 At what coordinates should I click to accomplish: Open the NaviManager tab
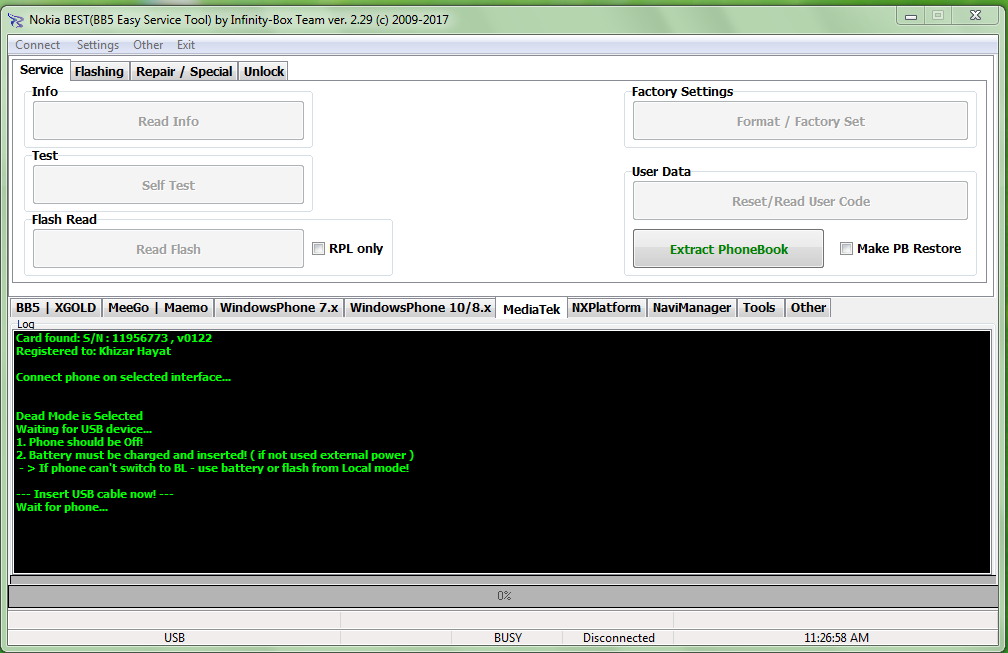coord(692,308)
